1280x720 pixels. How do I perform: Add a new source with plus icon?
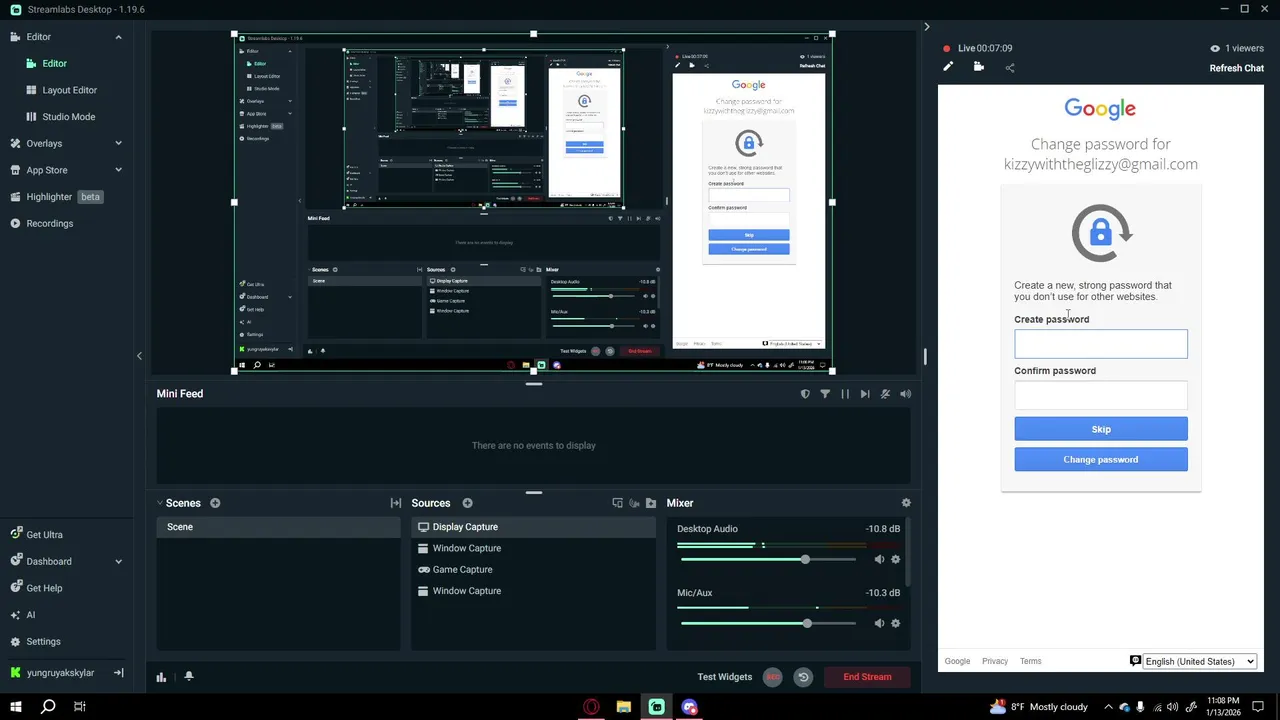pos(467,503)
